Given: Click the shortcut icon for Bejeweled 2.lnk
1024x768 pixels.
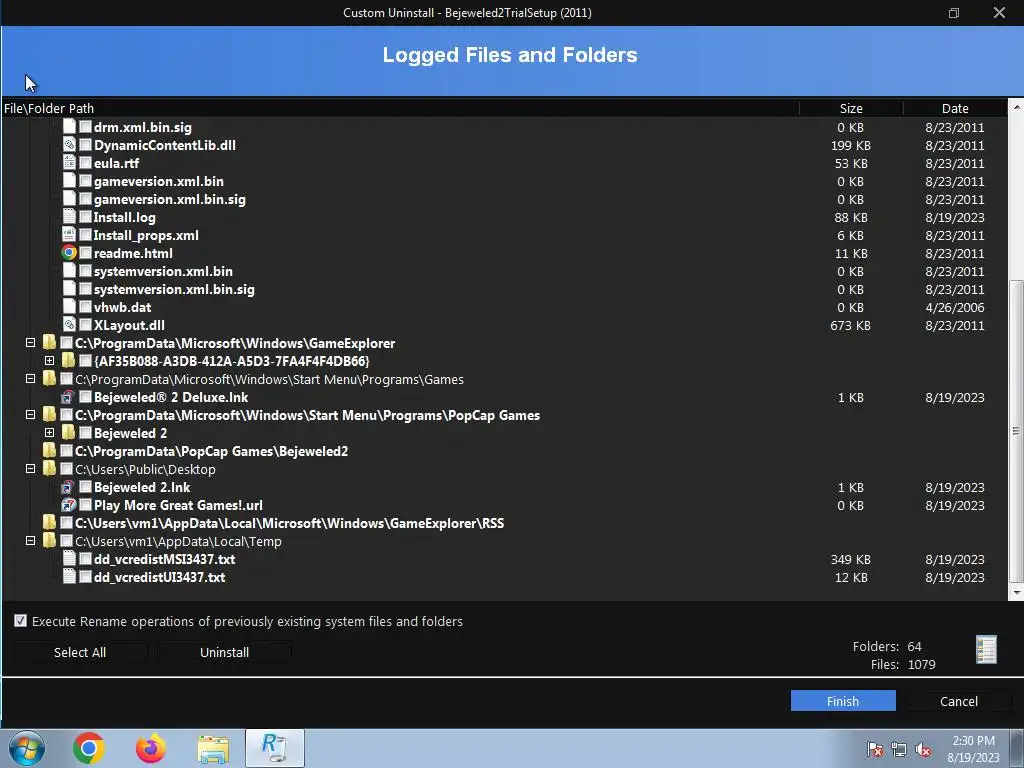Looking at the screenshot, I should tap(68, 487).
